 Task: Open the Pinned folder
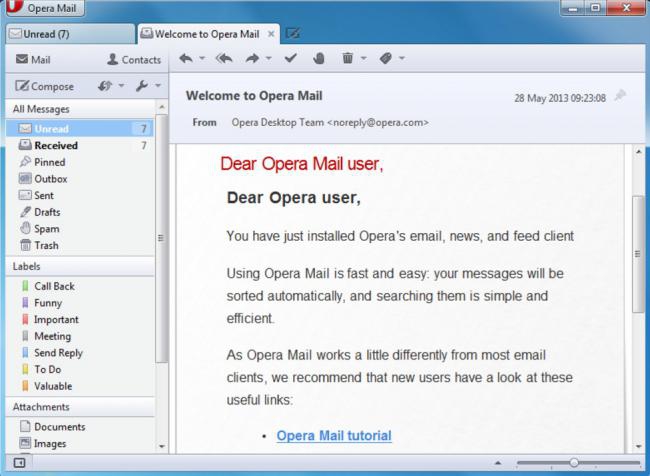(80, 162)
